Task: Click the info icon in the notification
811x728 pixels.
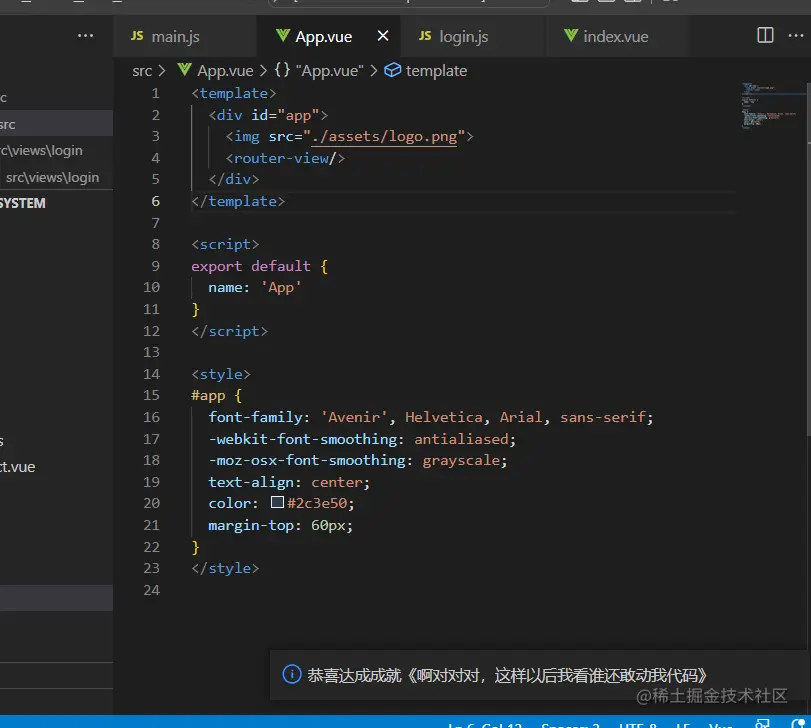Action: (x=291, y=675)
